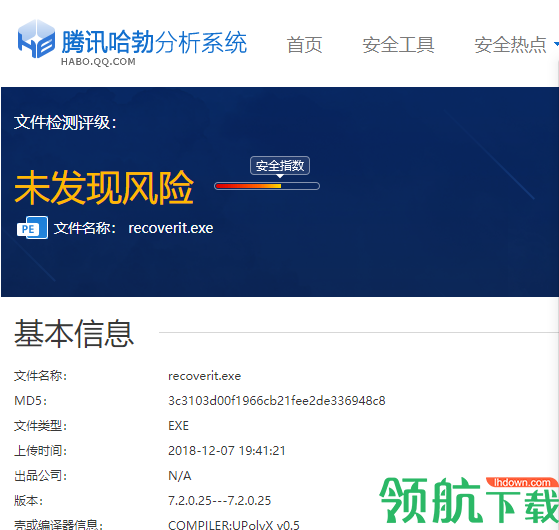Open the 安全热点 menu item

tap(510, 45)
